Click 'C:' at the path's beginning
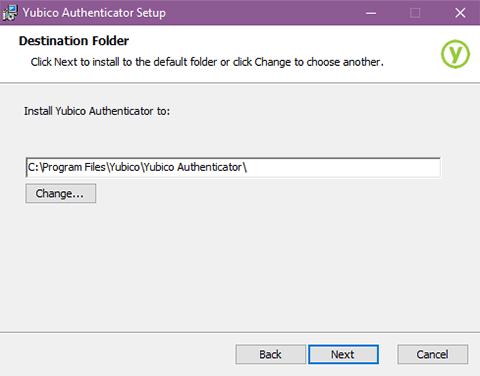 [x=33, y=167]
